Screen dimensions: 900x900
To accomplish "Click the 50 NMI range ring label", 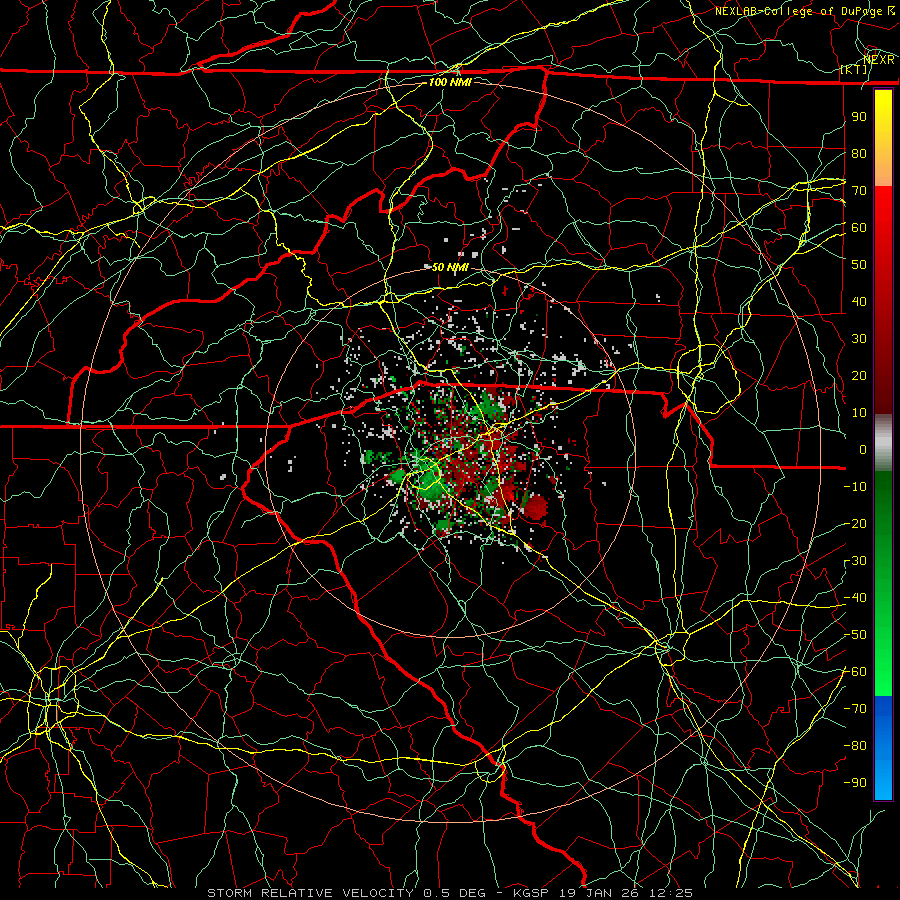I will [450, 267].
